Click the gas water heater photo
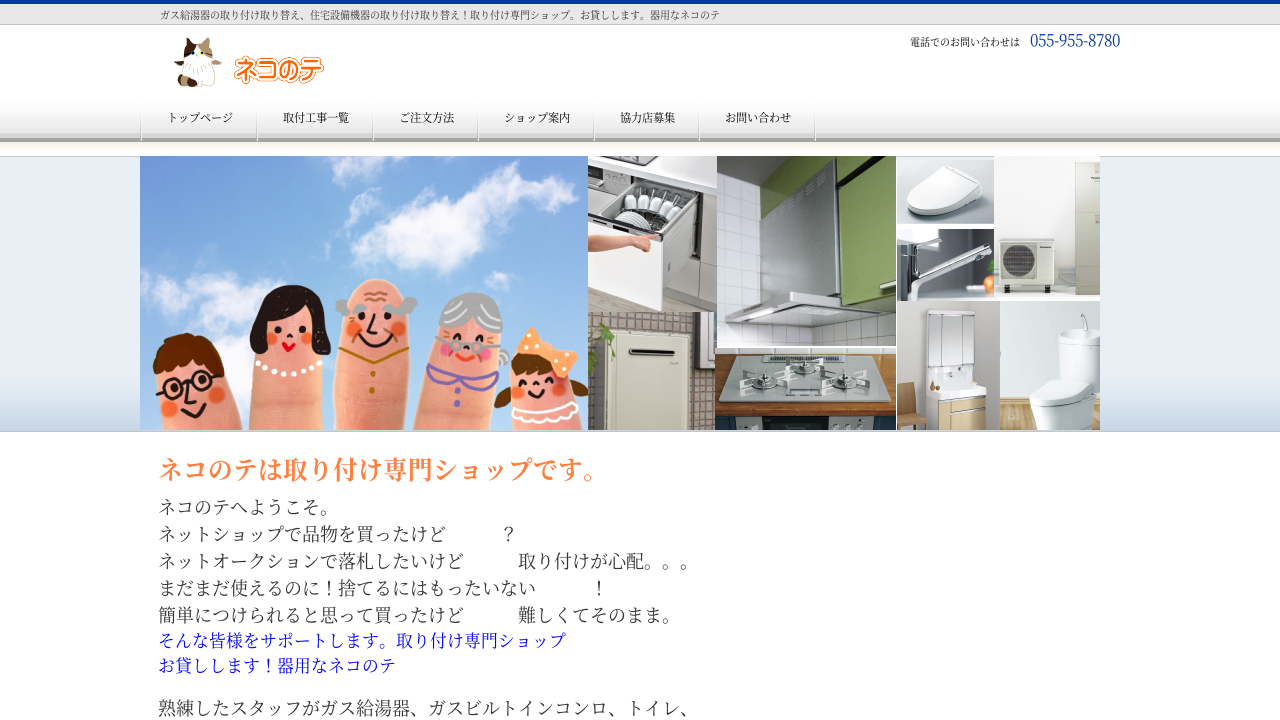This screenshot has height=720, width=1280. 650,375
